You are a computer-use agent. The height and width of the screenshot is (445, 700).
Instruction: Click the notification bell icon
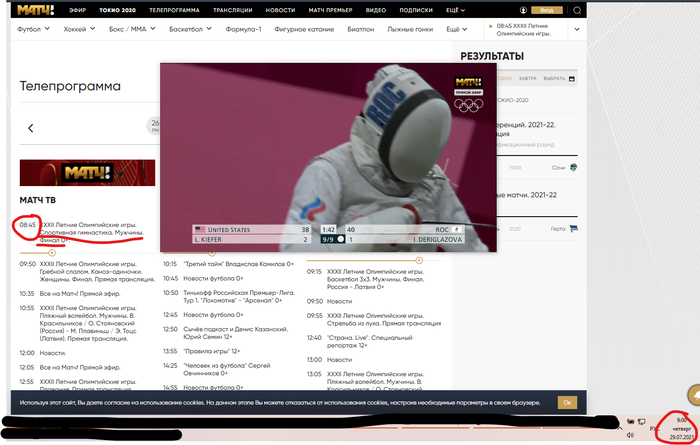(x=695, y=395)
